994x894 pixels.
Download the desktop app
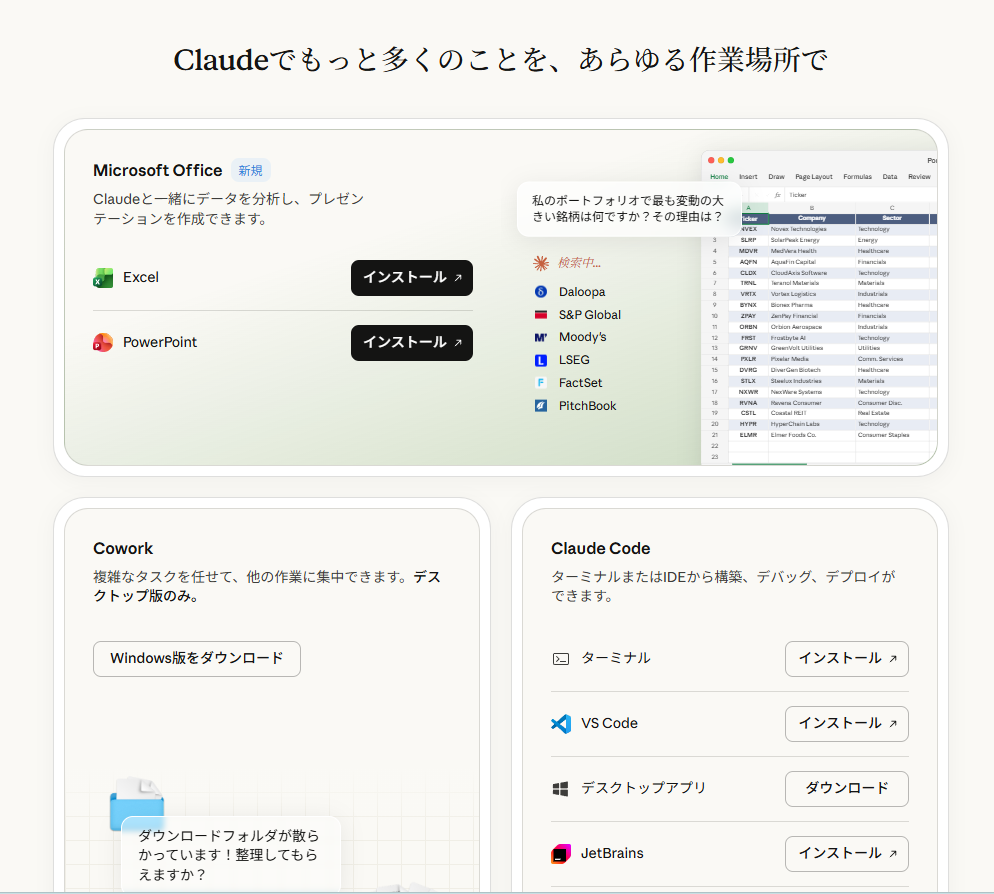(846, 789)
